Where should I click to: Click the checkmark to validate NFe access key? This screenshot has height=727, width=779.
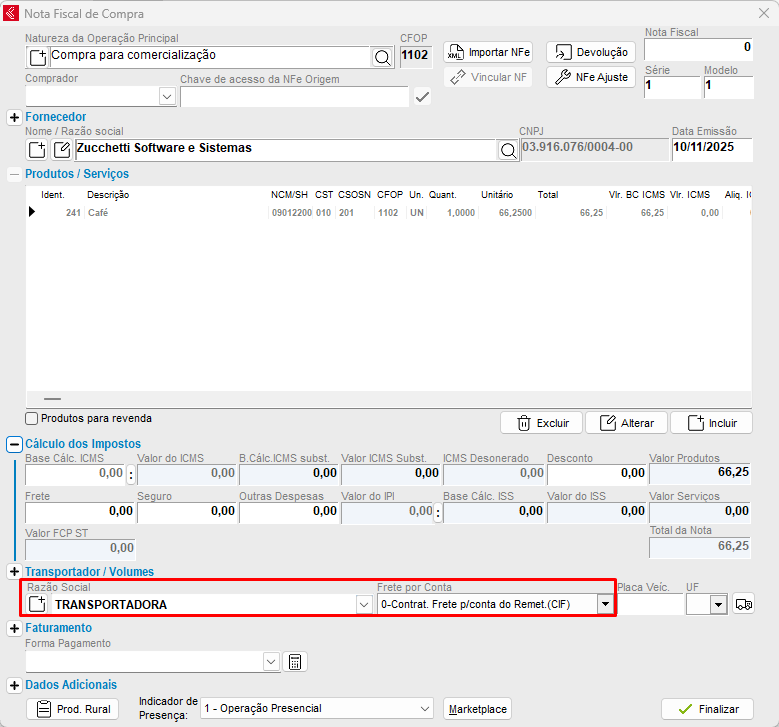423,97
